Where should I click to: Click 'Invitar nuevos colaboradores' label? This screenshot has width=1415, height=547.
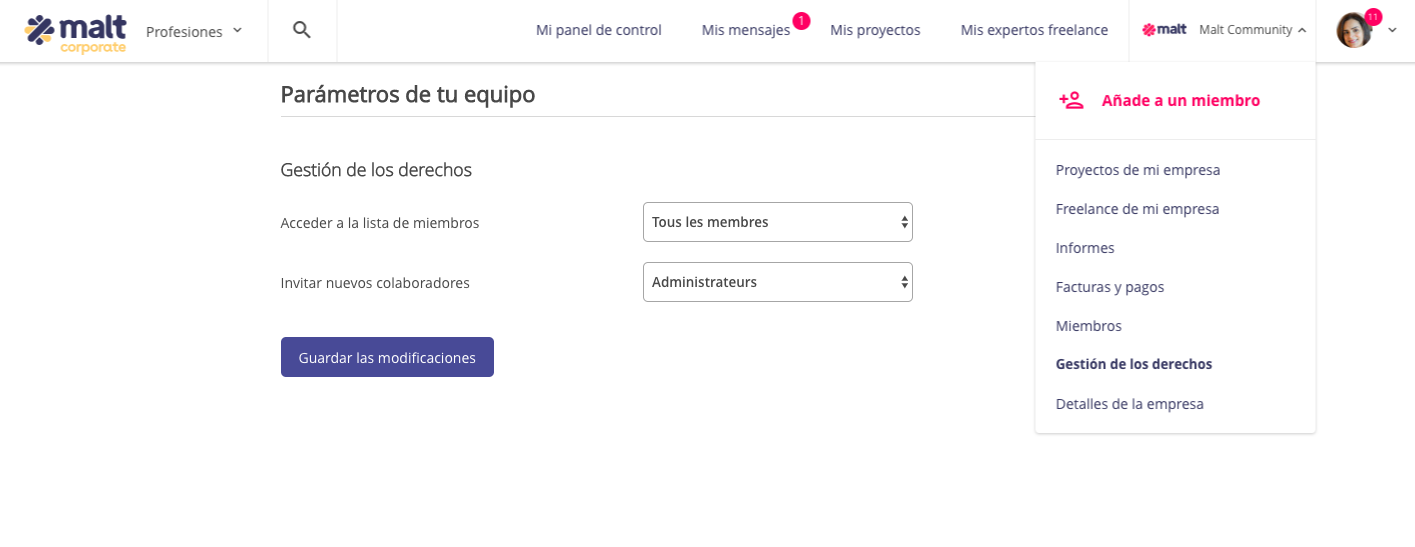(x=375, y=283)
